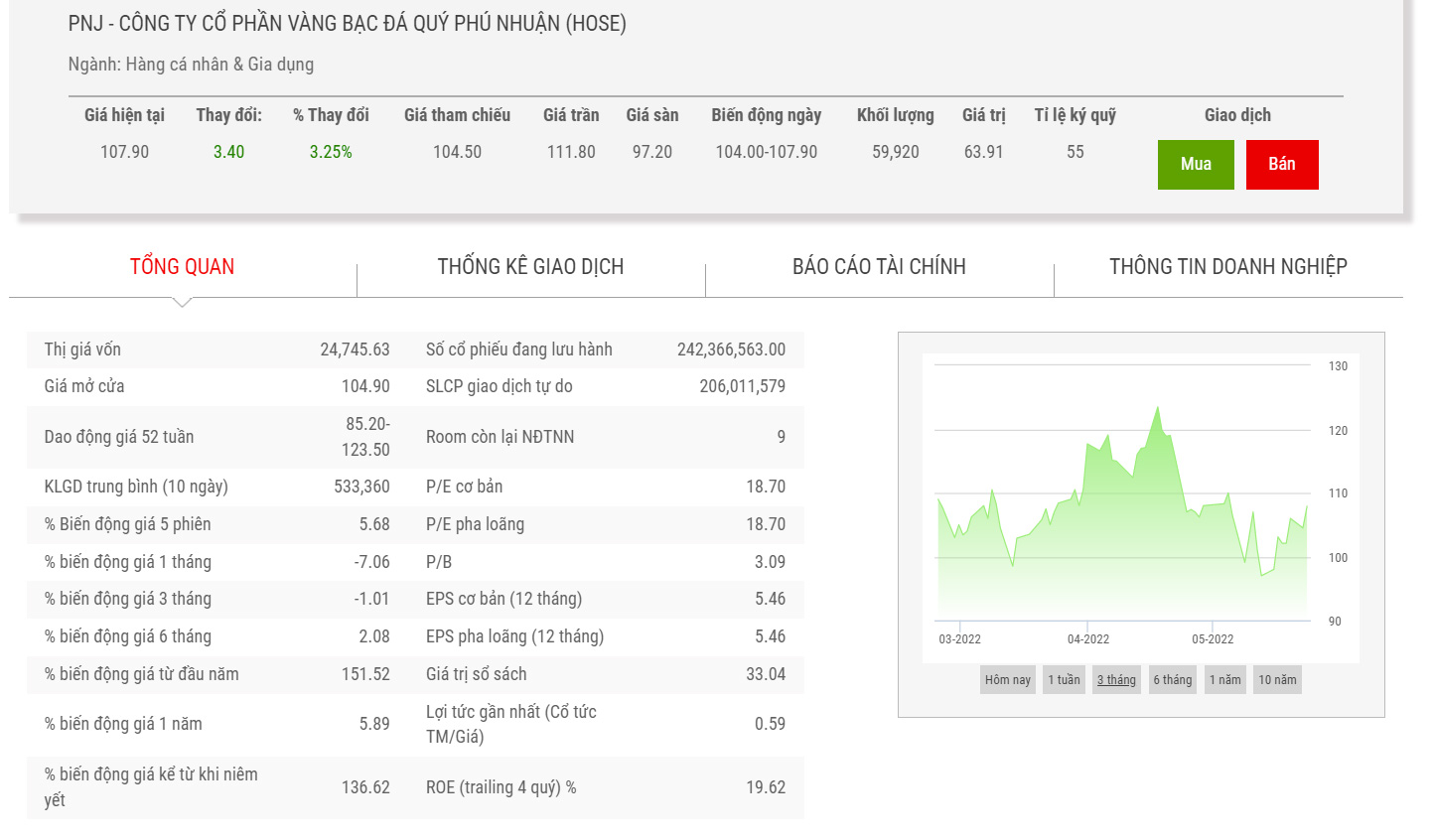Click the 04-2022 label on chart axis
Screen dimensions: 1434x840
pyautogui.click(x=1088, y=639)
